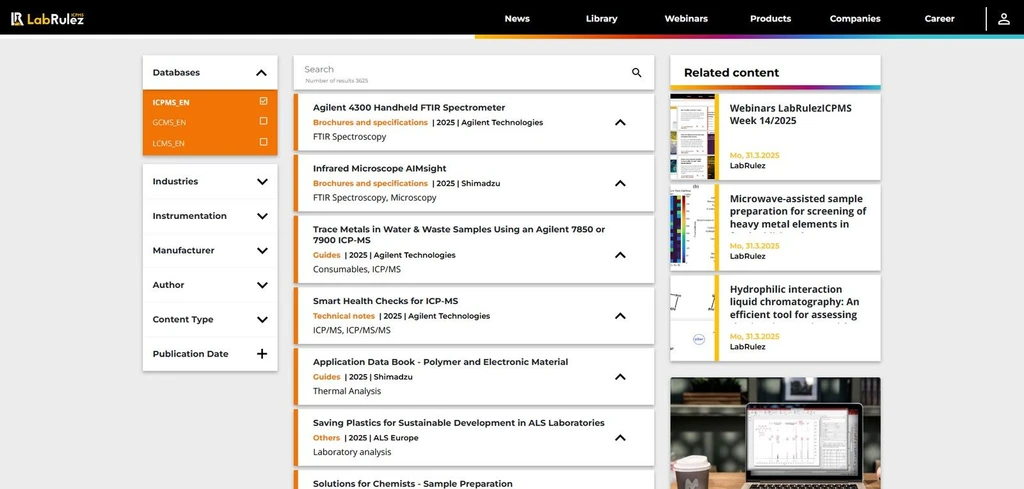The height and width of the screenshot is (489, 1024).
Task: Collapse Application Data Book result chevron
Action: 620,377
